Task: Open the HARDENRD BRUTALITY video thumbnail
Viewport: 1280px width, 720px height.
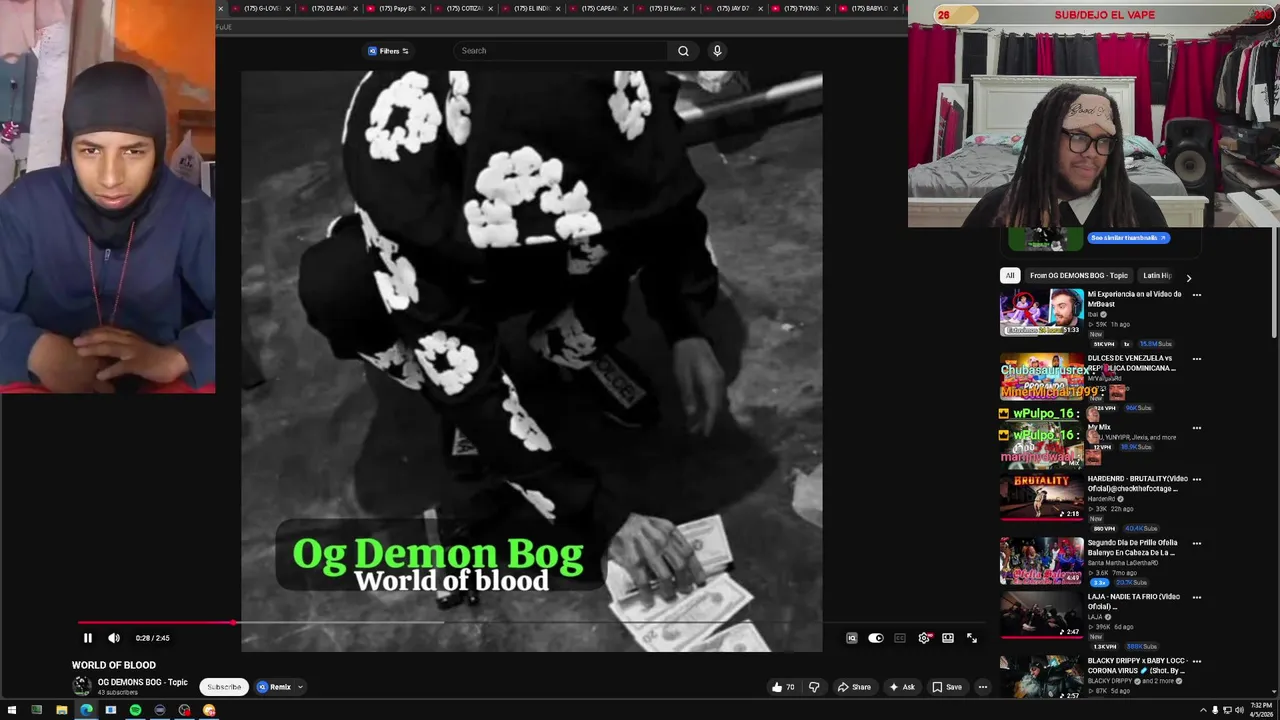Action: (1041, 496)
